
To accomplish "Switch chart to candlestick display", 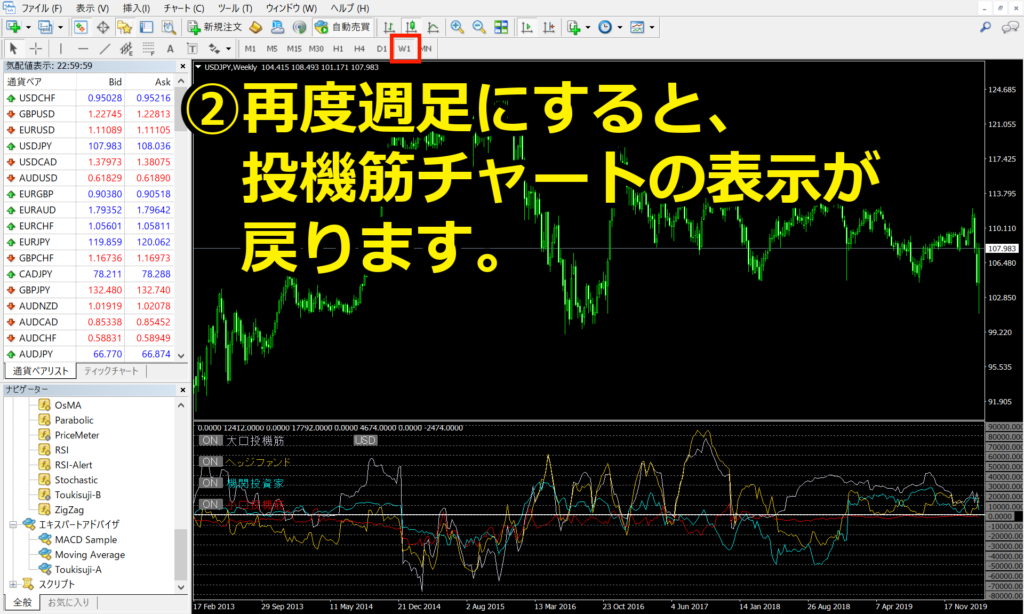I will pyautogui.click(x=411, y=27).
